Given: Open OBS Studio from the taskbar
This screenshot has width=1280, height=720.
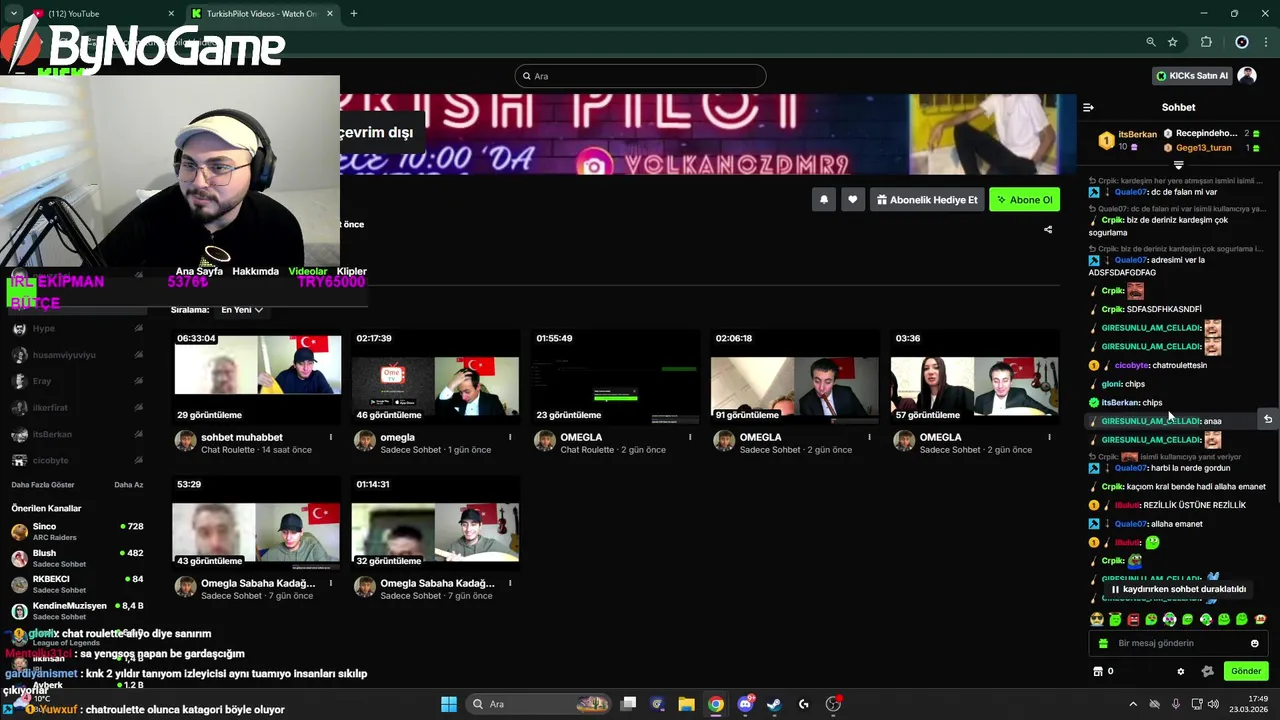Looking at the screenshot, I should click(833, 704).
